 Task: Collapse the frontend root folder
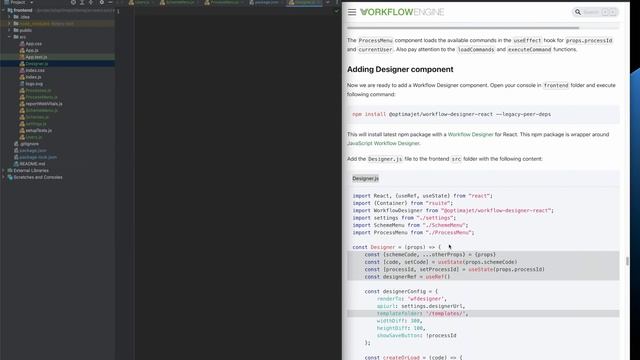click(4, 10)
